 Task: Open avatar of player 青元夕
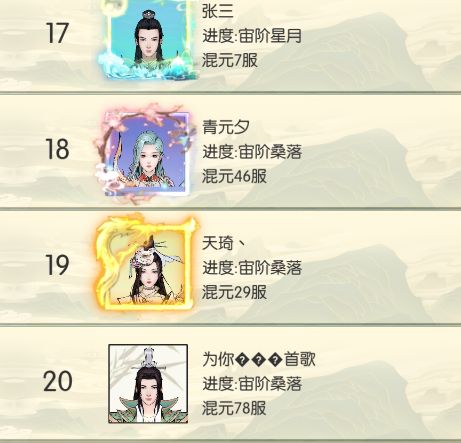(x=145, y=153)
